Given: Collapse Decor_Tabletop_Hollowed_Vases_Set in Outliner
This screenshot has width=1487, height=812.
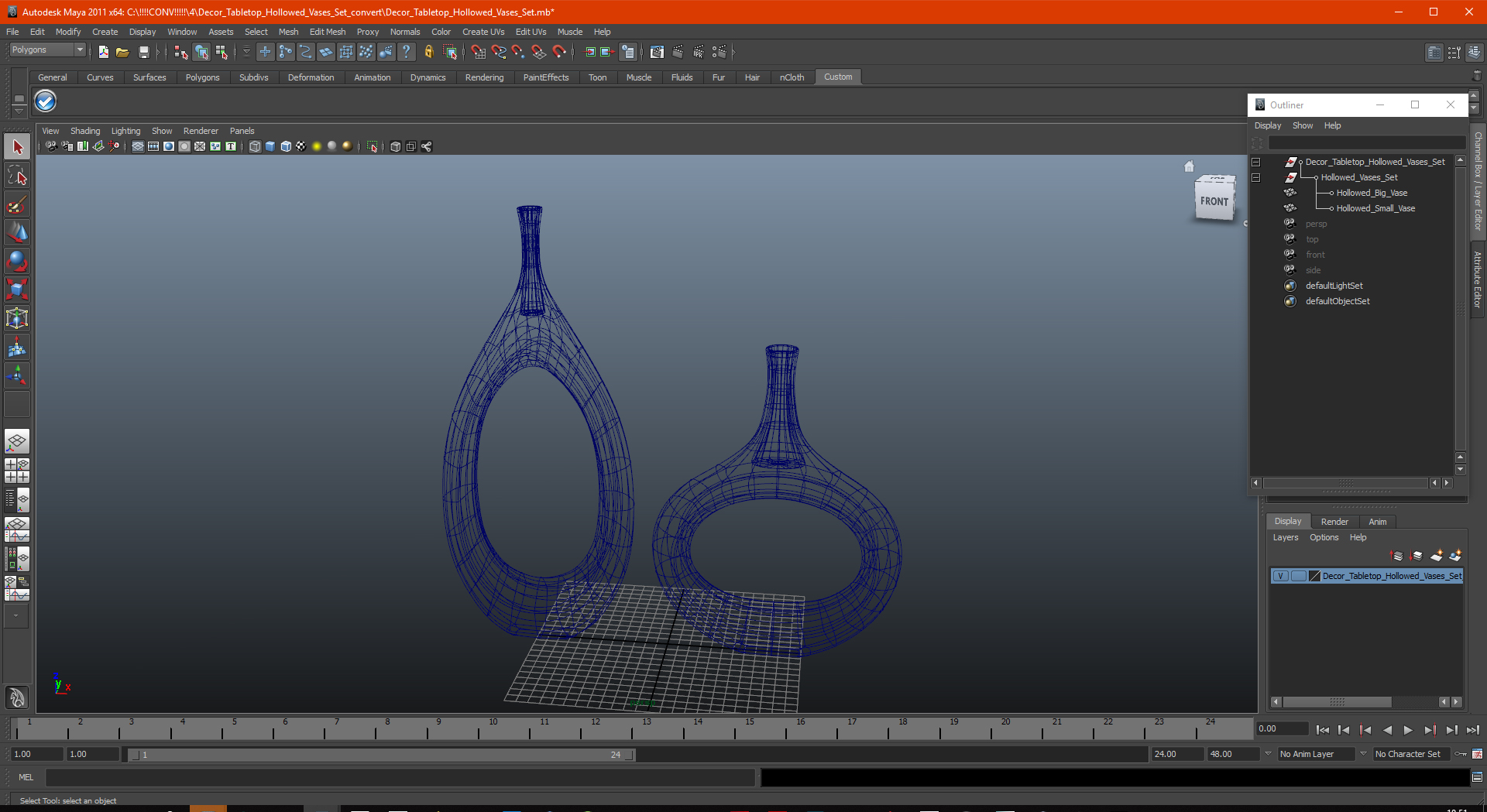Looking at the screenshot, I should (x=1256, y=163).
